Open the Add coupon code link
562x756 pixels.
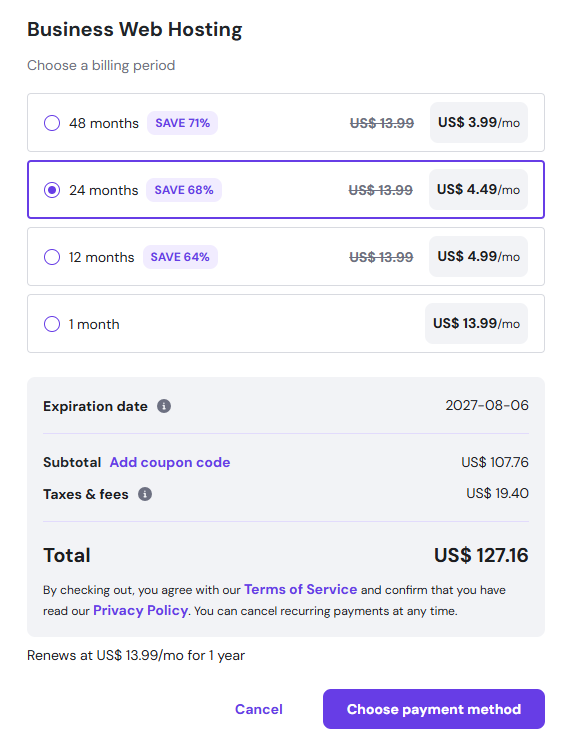[170, 462]
